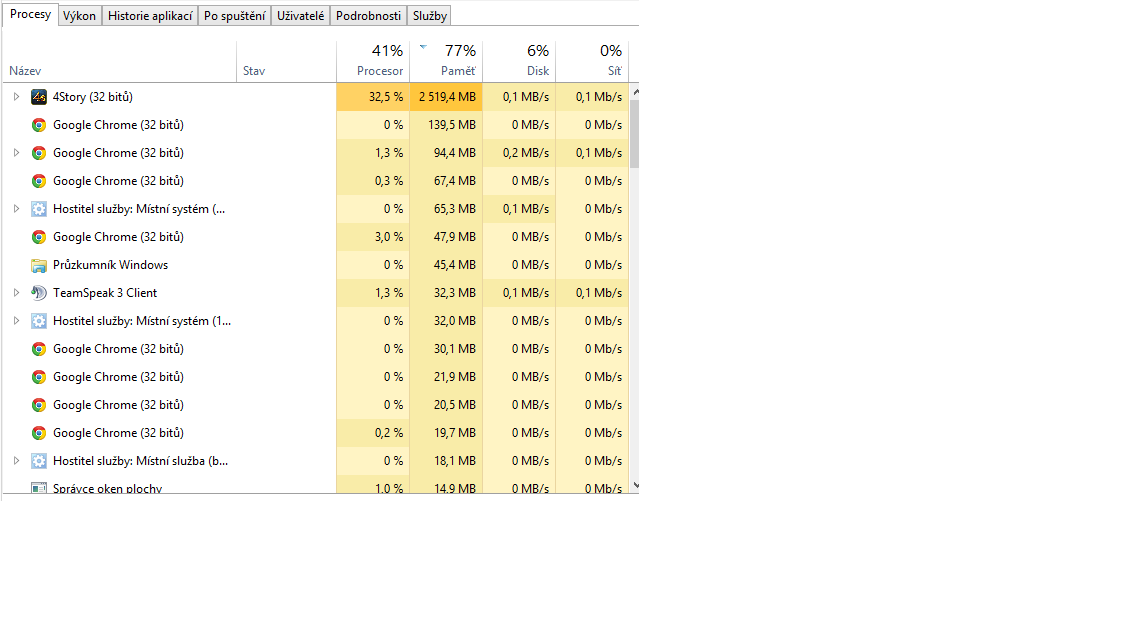The height and width of the screenshot is (623, 1123).
Task: Click the 4Story application icon
Action: (39, 97)
